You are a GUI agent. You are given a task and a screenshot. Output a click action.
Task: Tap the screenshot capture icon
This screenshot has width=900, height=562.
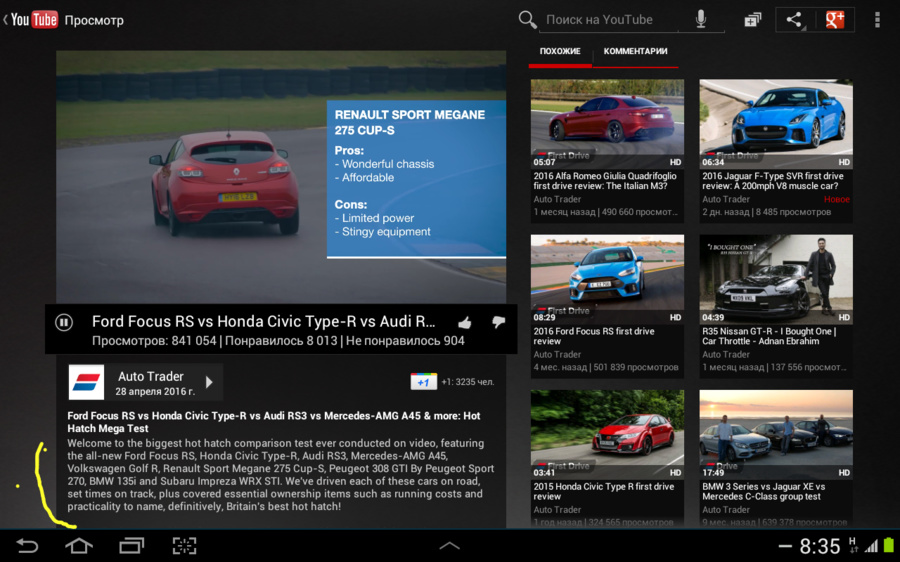184,545
